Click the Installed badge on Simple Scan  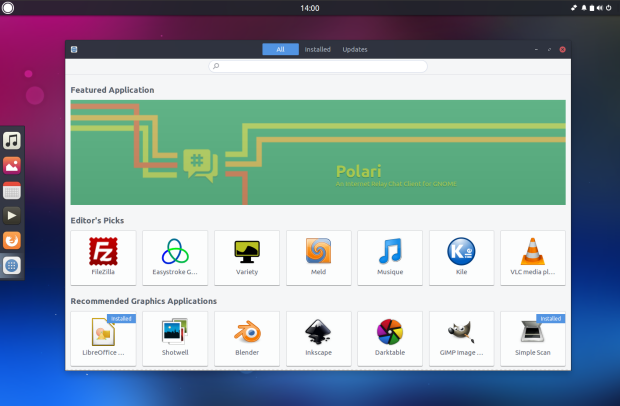tap(551, 319)
